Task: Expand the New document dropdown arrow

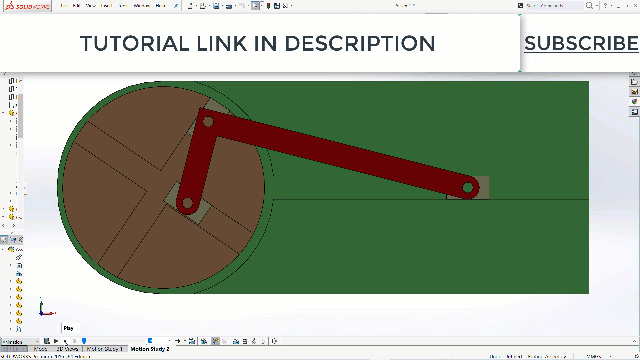Action: (196, 6)
